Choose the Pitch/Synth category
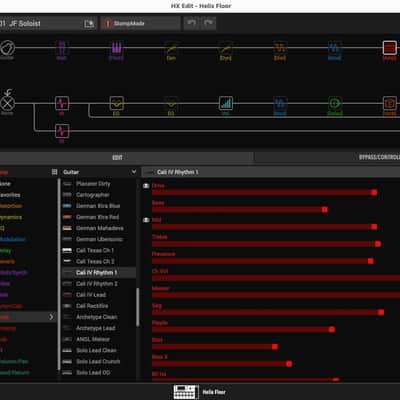 click(x=13, y=273)
